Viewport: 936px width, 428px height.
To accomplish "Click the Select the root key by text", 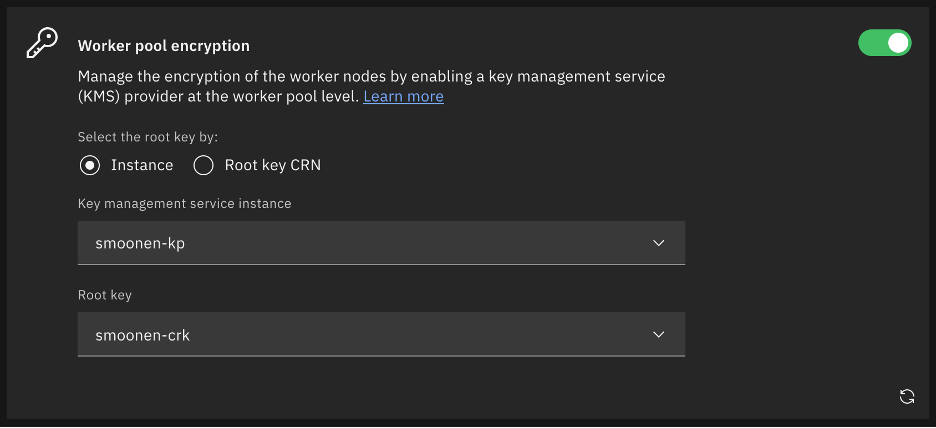I will click(x=148, y=137).
